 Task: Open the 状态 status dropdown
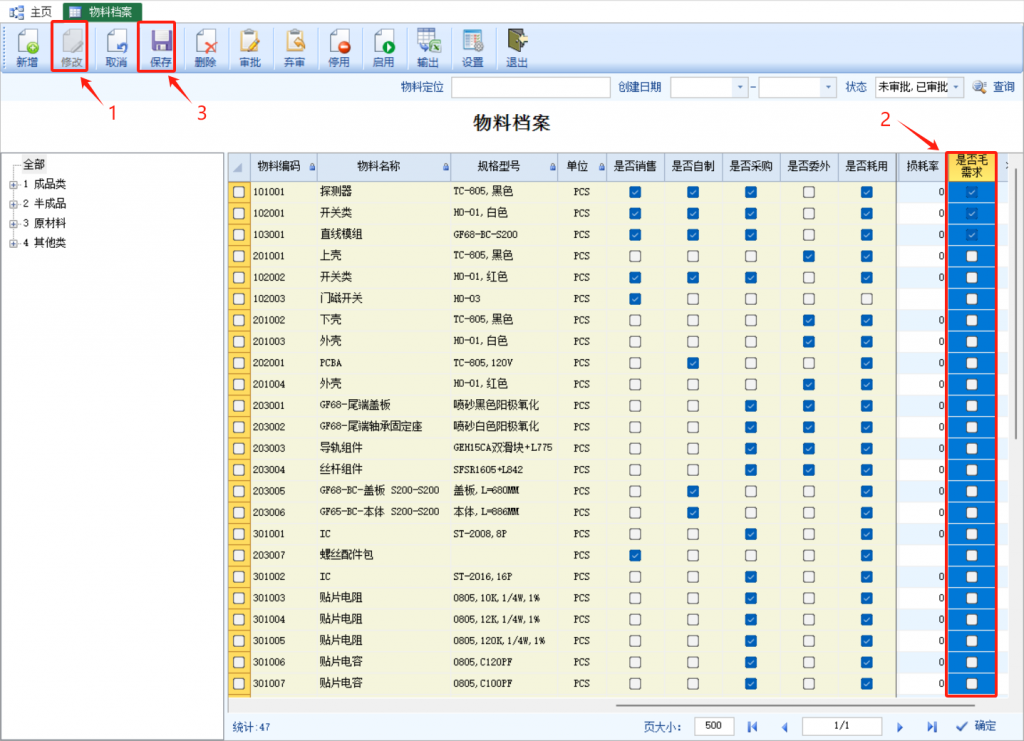[957, 88]
